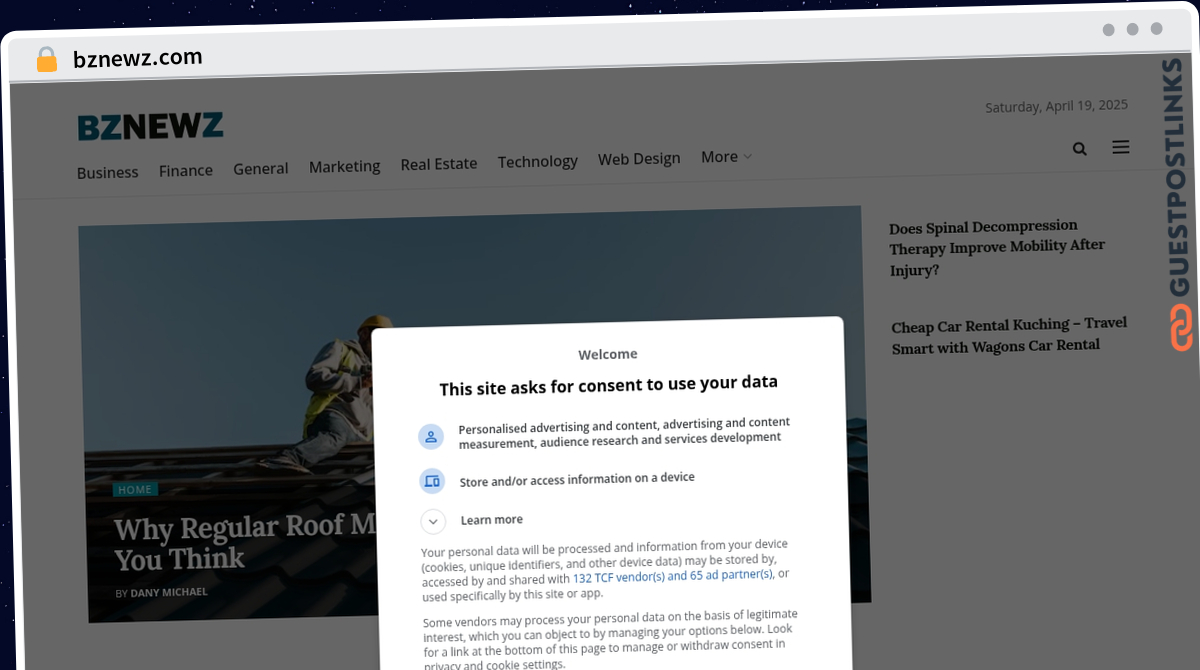
Task: Click the Welcome heading in consent dialog
Action: pos(608,354)
